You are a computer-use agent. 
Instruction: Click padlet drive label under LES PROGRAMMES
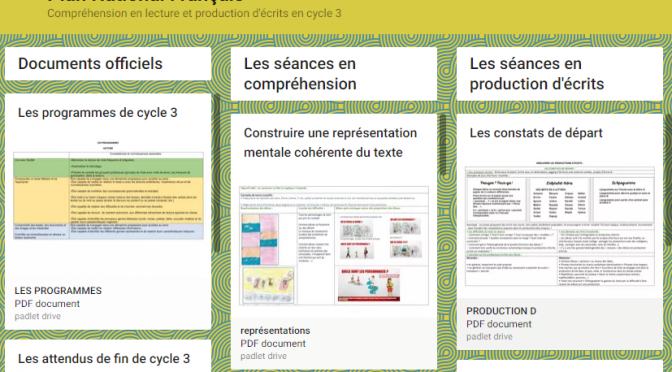(38, 316)
